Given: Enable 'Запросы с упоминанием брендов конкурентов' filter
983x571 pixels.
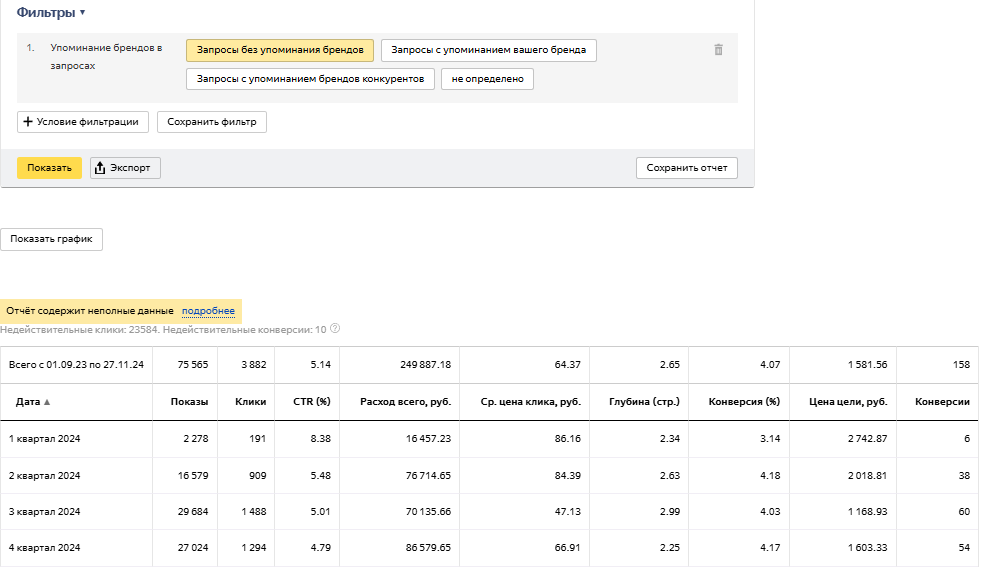Looking at the screenshot, I should [310, 79].
